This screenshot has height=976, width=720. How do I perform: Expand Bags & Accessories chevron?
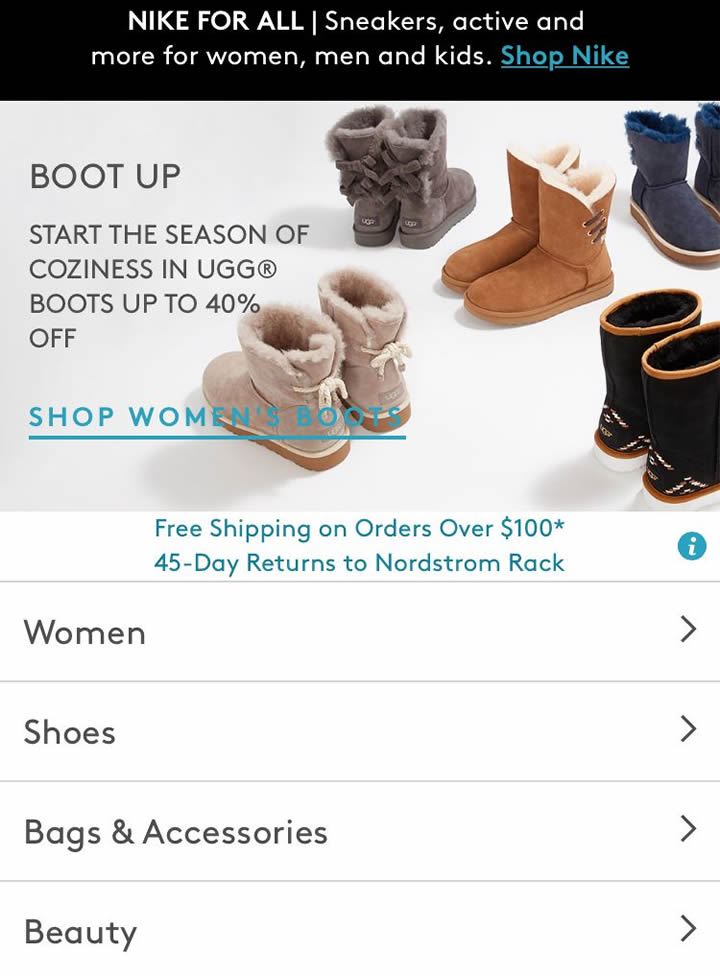tap(688, 828)
